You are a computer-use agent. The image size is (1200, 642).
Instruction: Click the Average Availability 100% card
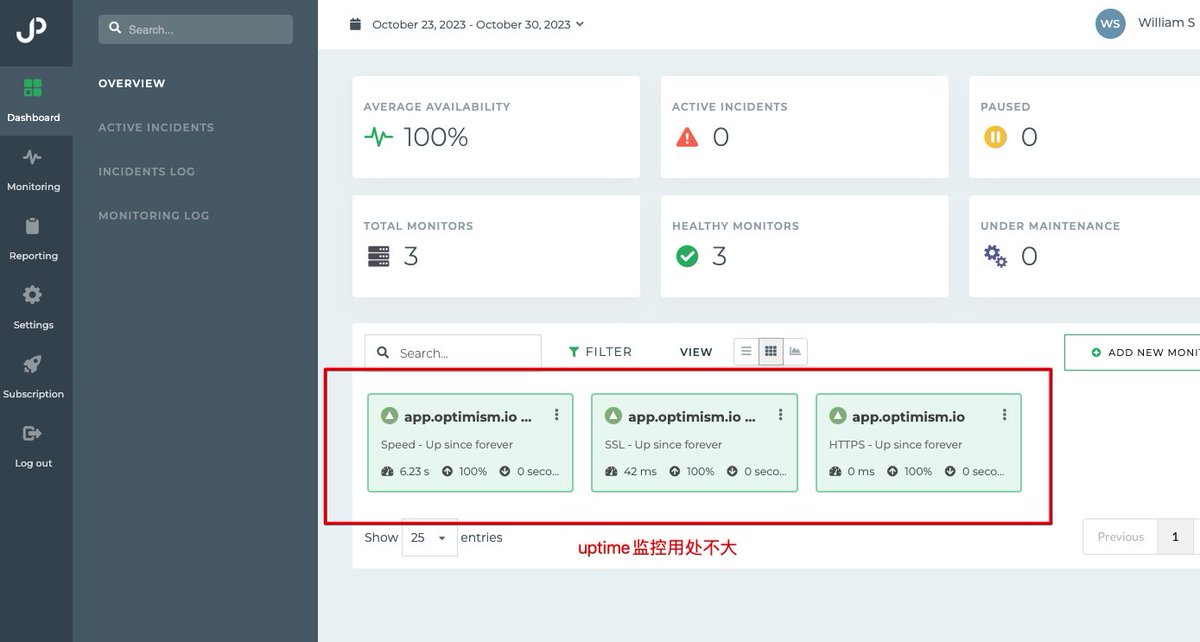pos(496,127)
